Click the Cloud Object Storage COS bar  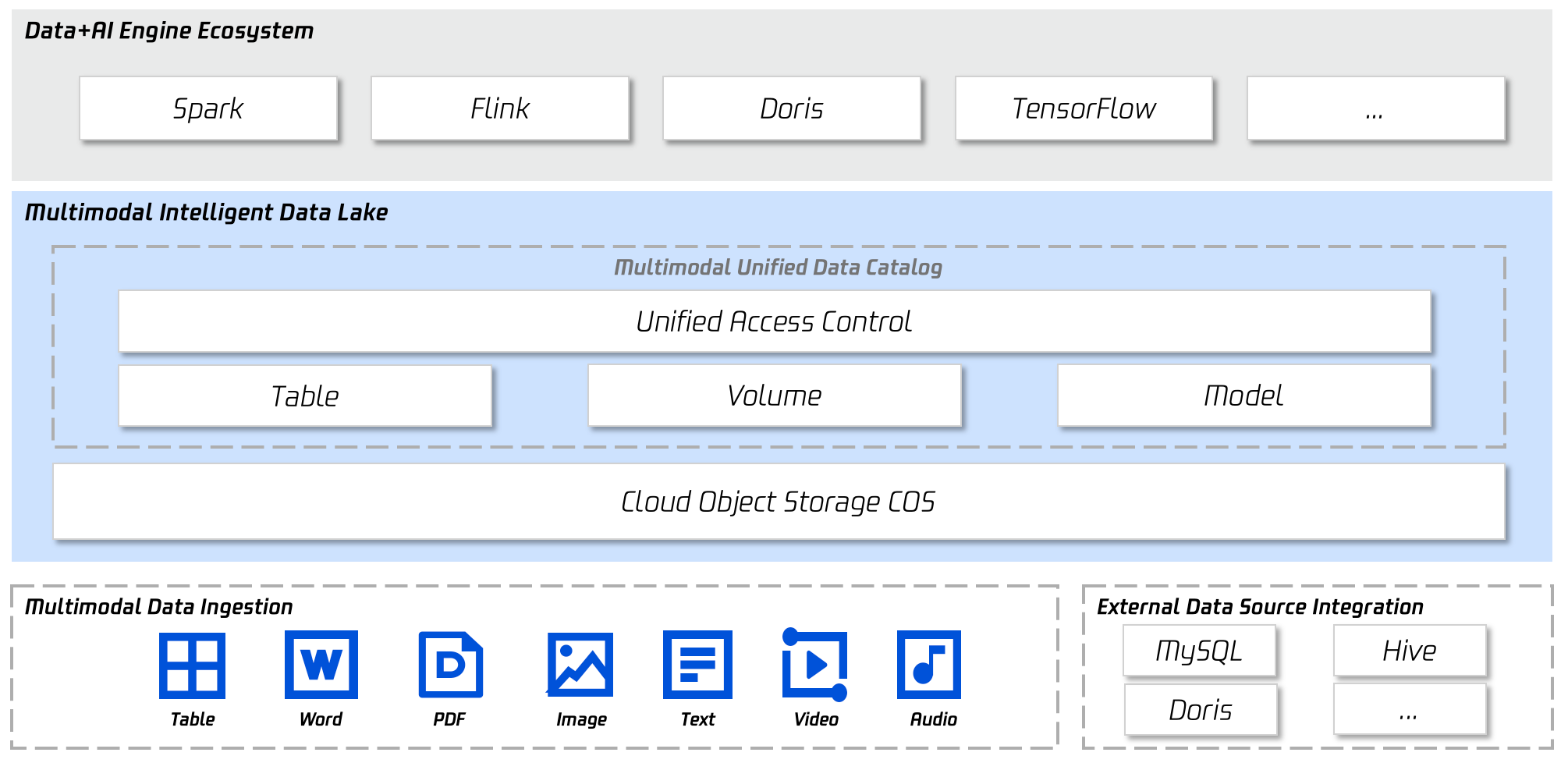(779, 502)
